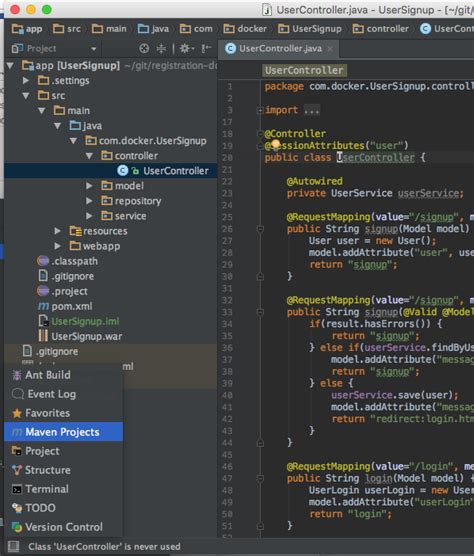Click the UserController editor breadcrumb label
Screen dimensions: 474x556
(x=304, y=70)
